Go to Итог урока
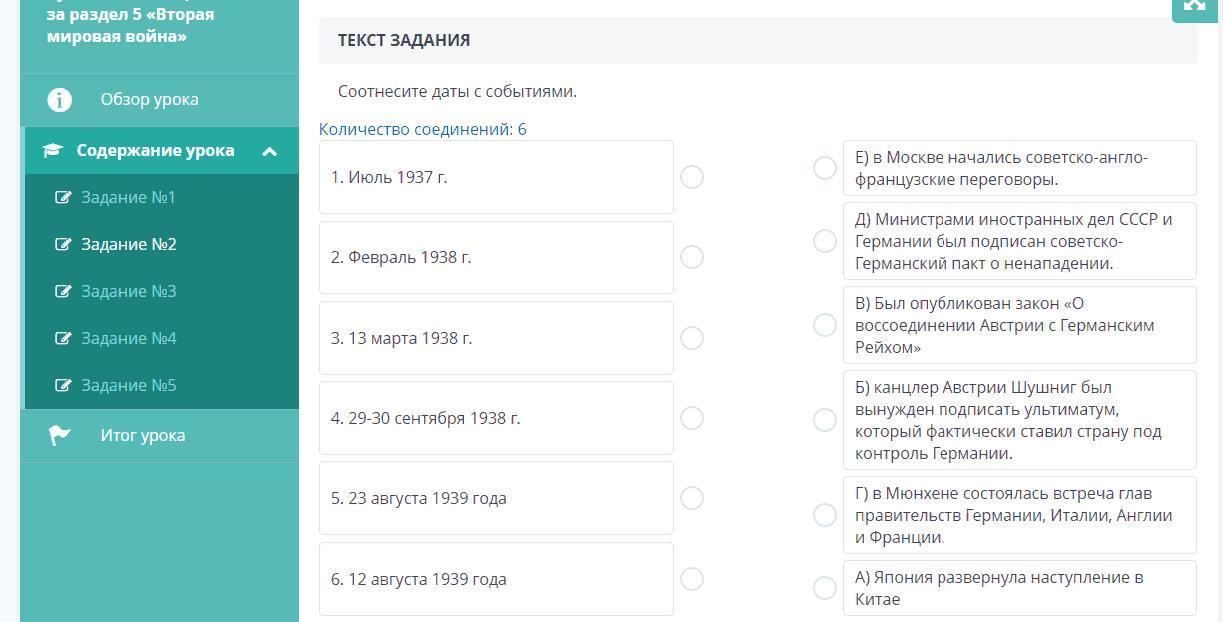 click(142, 435)
